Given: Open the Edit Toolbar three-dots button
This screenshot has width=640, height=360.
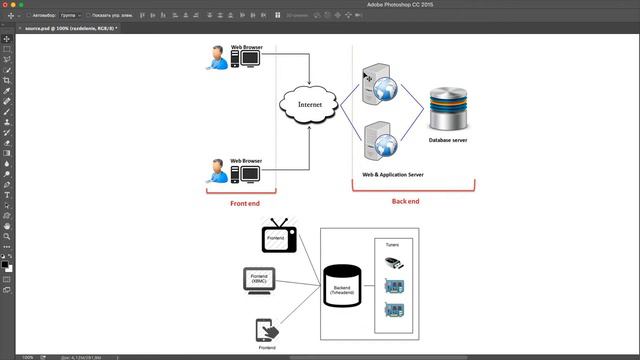Looking at the screenshot, I should (x=7, y=247).
